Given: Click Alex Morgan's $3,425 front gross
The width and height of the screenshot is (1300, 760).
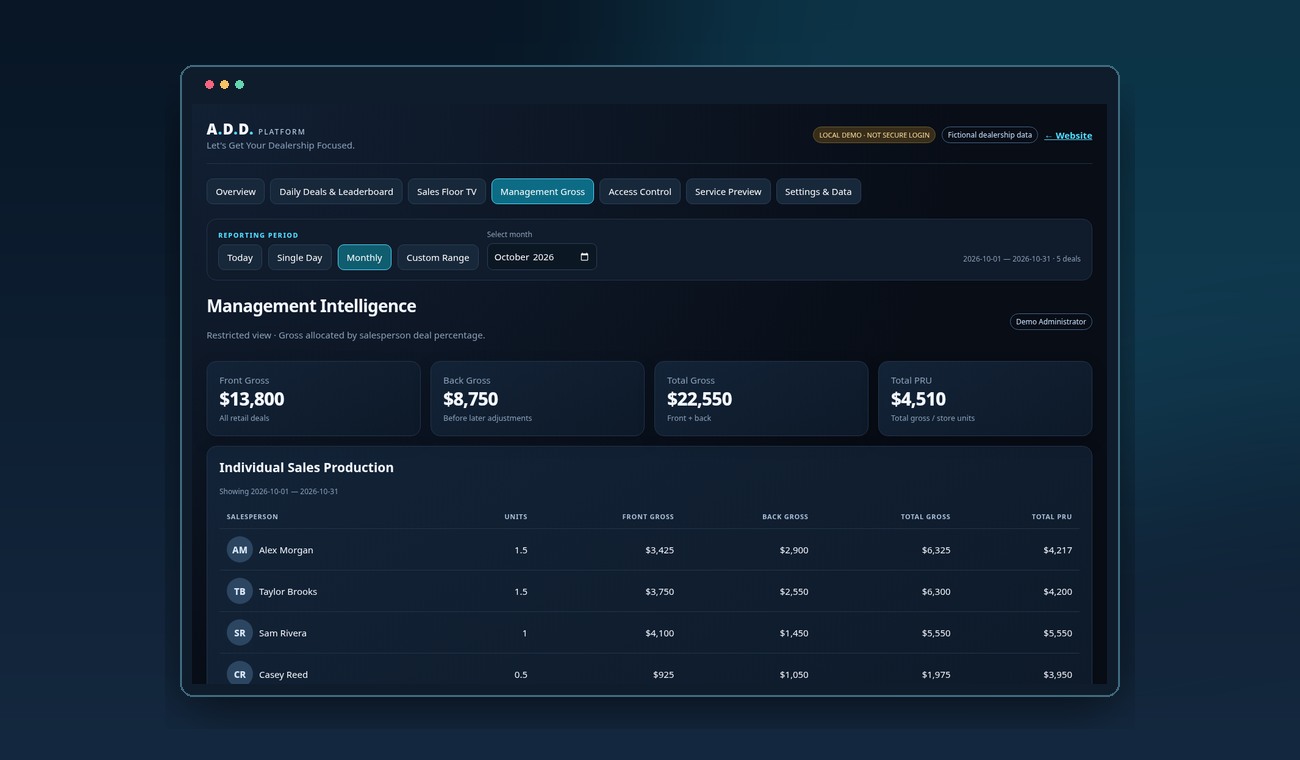Looking at the screenshot, I should (x=660, y=550).
